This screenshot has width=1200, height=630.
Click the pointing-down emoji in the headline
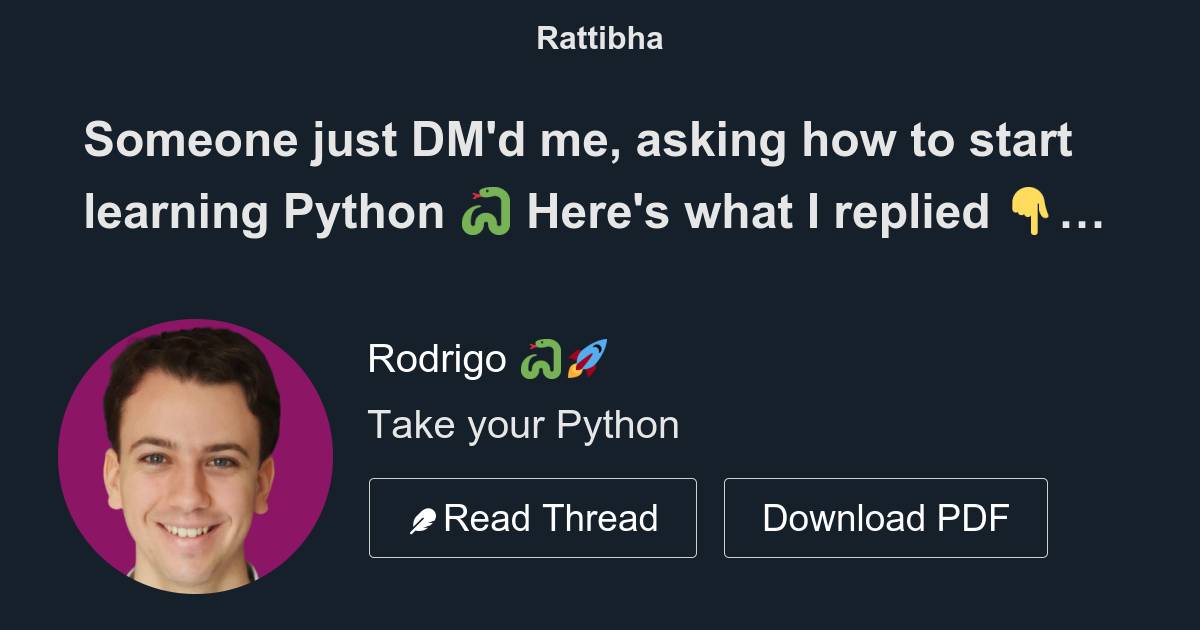[x=1032, y=212]
